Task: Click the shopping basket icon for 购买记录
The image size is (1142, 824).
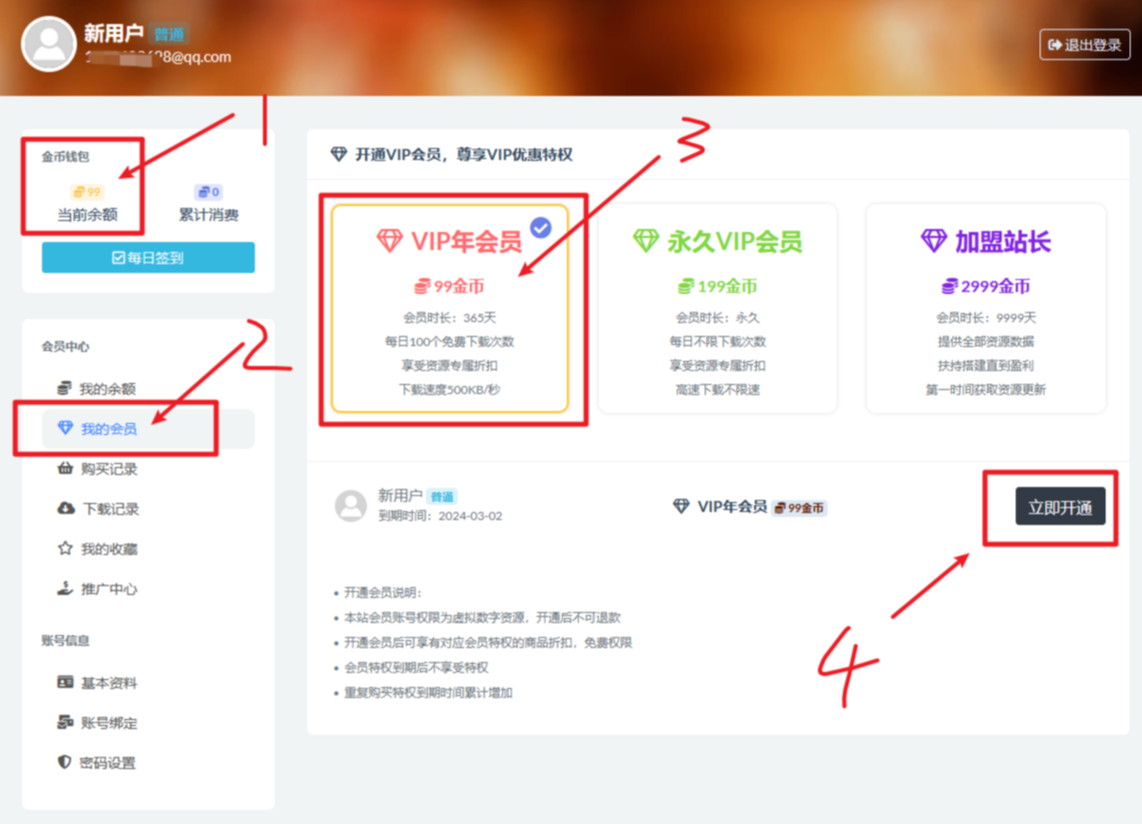Action: (x=65, y=469)
